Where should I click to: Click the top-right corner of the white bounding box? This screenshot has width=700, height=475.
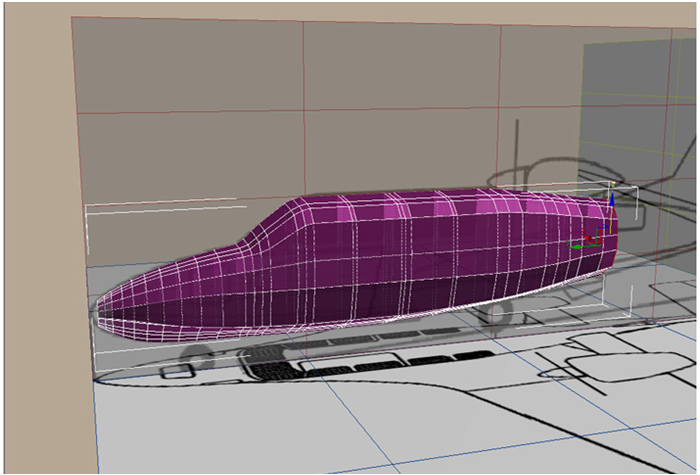(636, 187)
